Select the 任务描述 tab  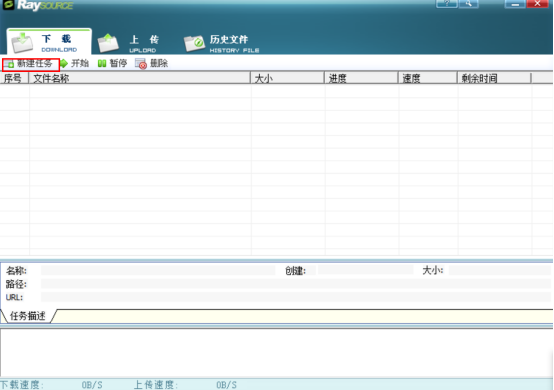click(28, 316)
